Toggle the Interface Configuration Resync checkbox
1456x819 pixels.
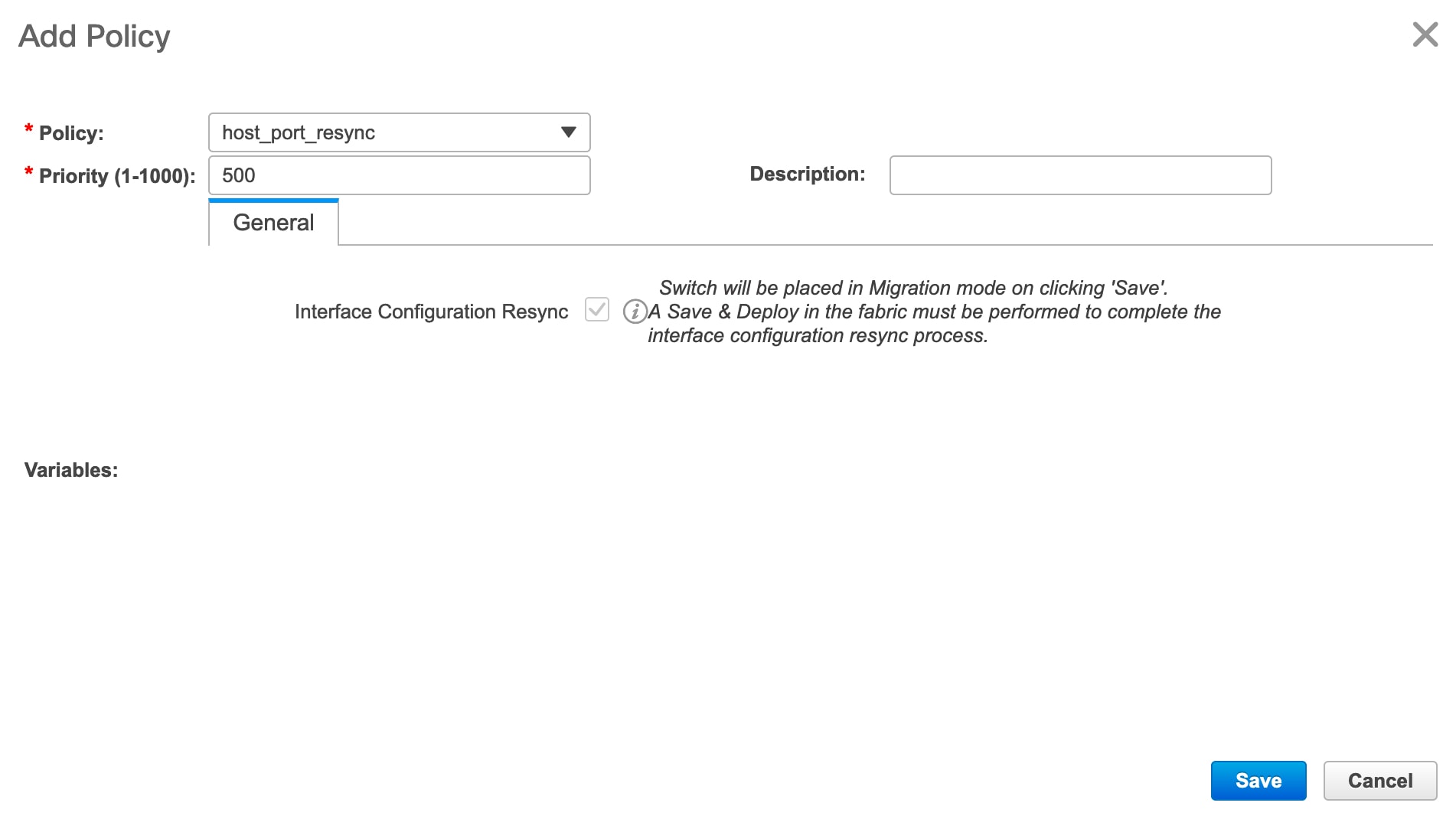click(596, 310)
